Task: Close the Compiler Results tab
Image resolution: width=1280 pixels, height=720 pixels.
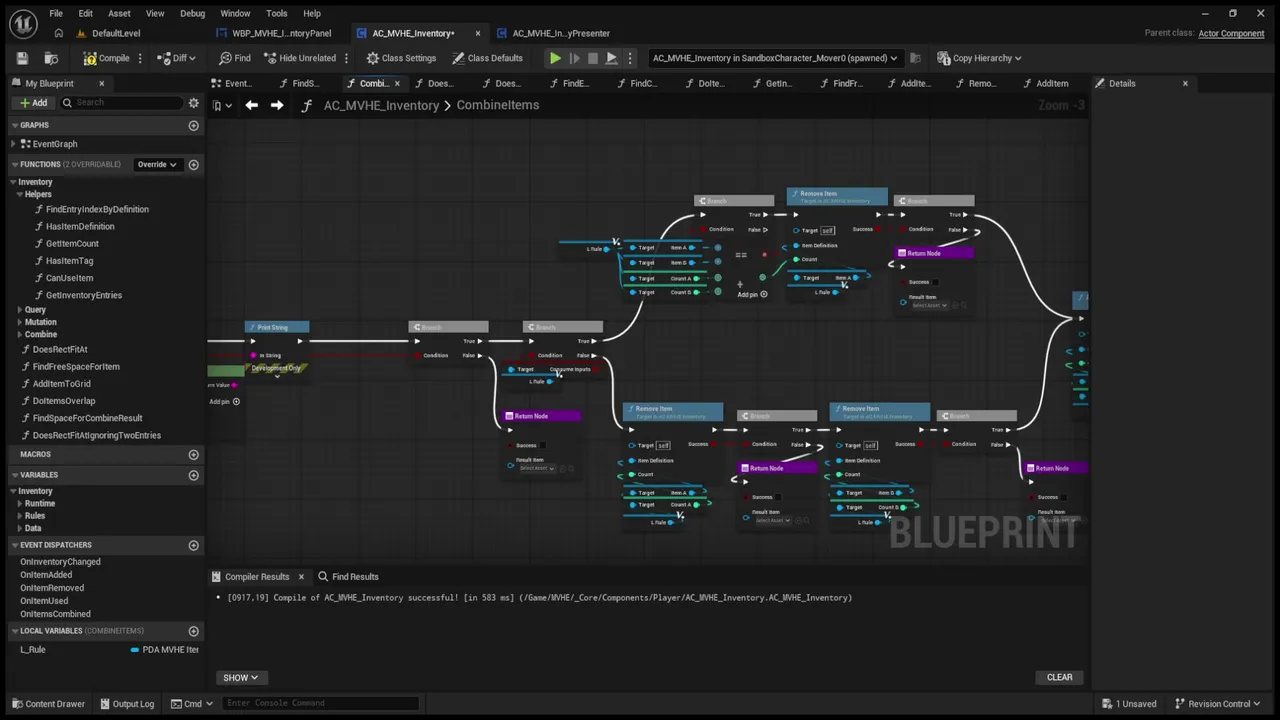Action: coord(301,577)
